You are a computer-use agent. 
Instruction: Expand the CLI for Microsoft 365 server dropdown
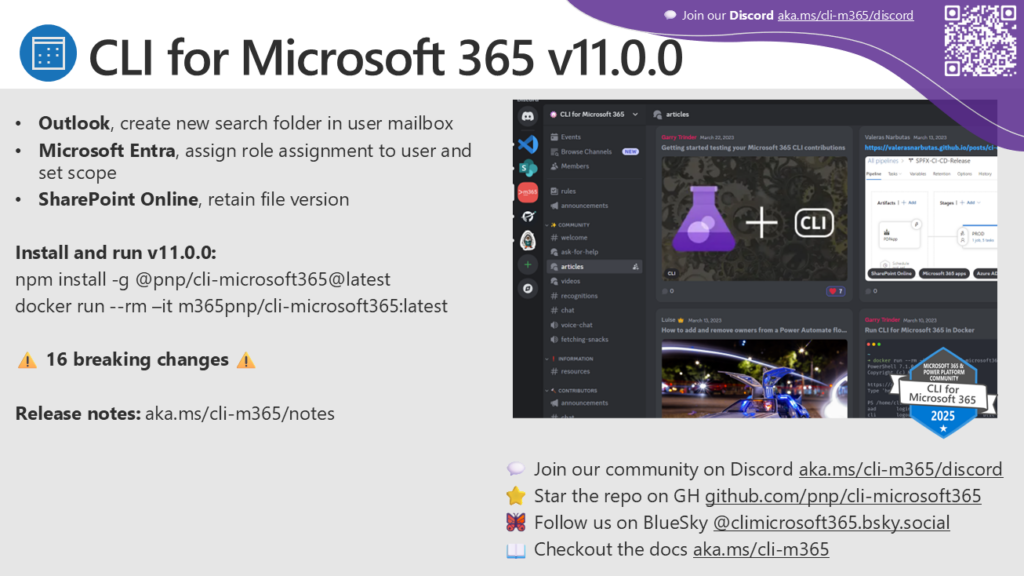634,115
